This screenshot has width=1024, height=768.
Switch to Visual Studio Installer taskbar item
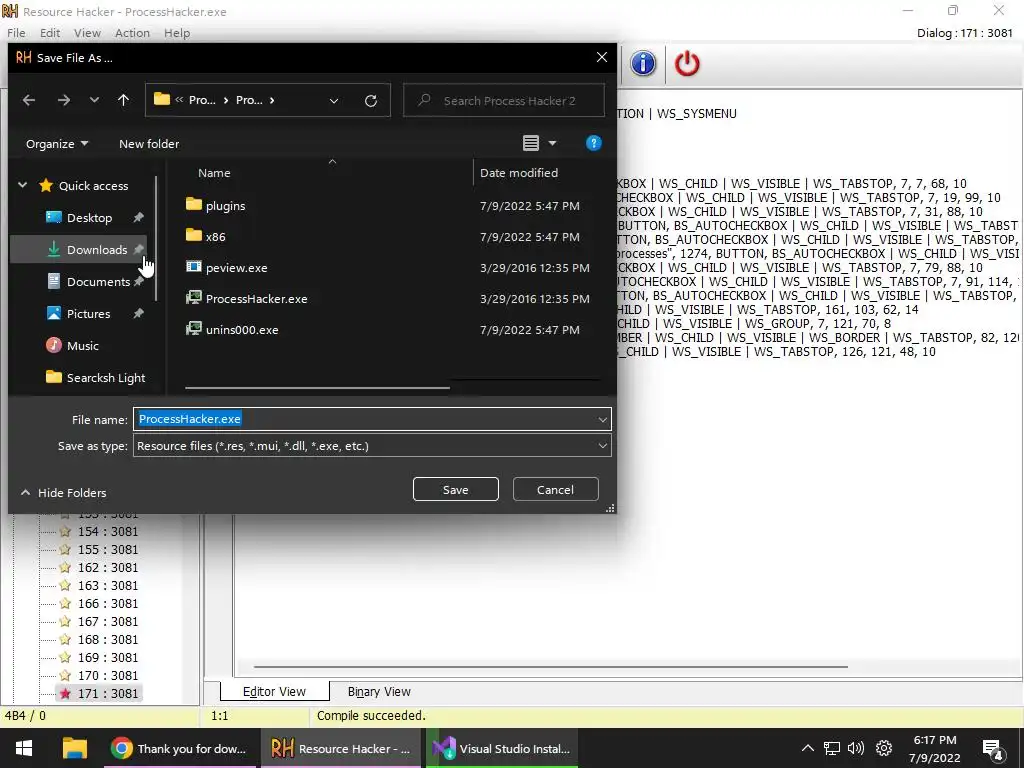point(502,748)
